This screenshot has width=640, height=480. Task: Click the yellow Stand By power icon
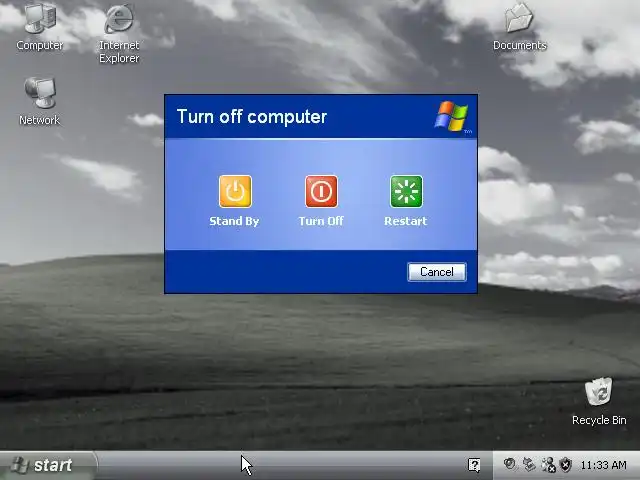pyautogui.click(x=236, y=191)
